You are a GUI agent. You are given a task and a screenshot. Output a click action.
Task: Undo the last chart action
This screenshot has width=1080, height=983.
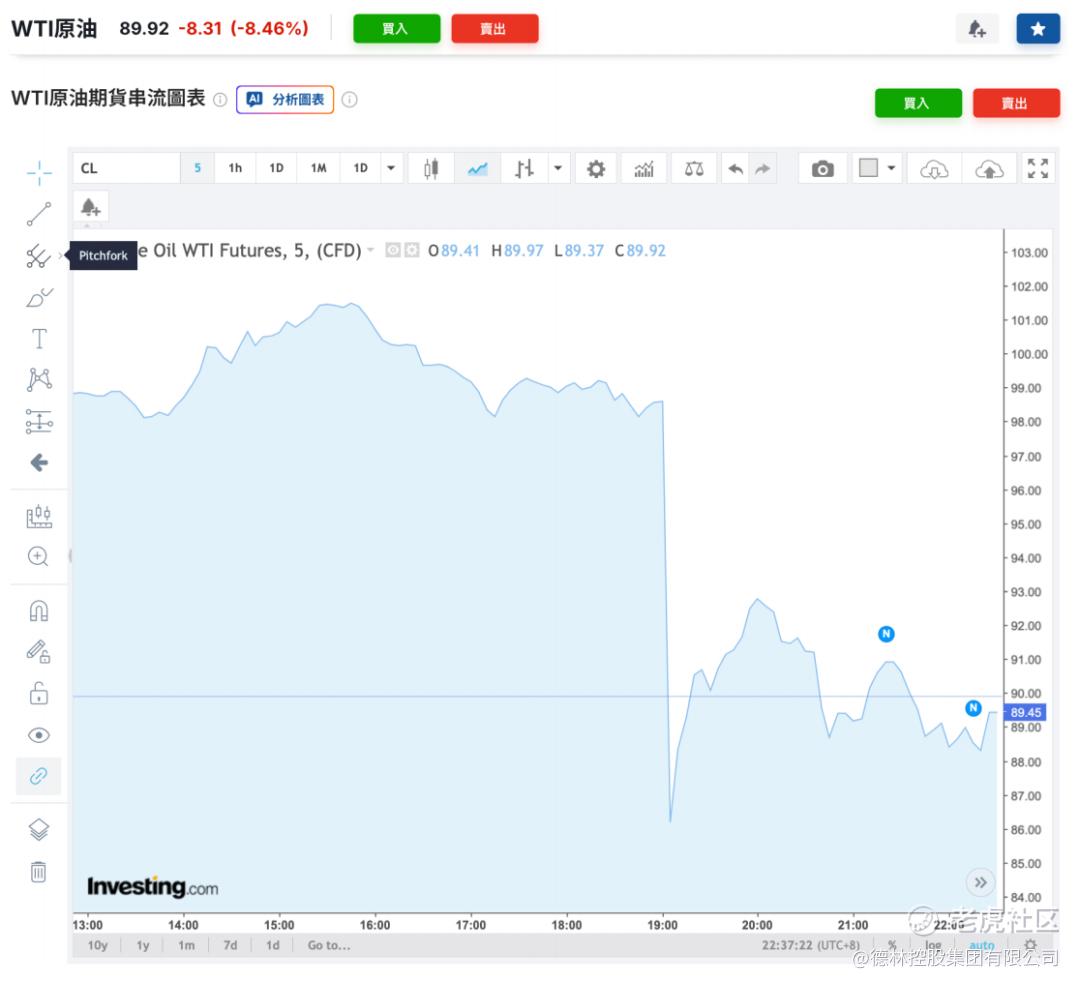pos(735,169)
